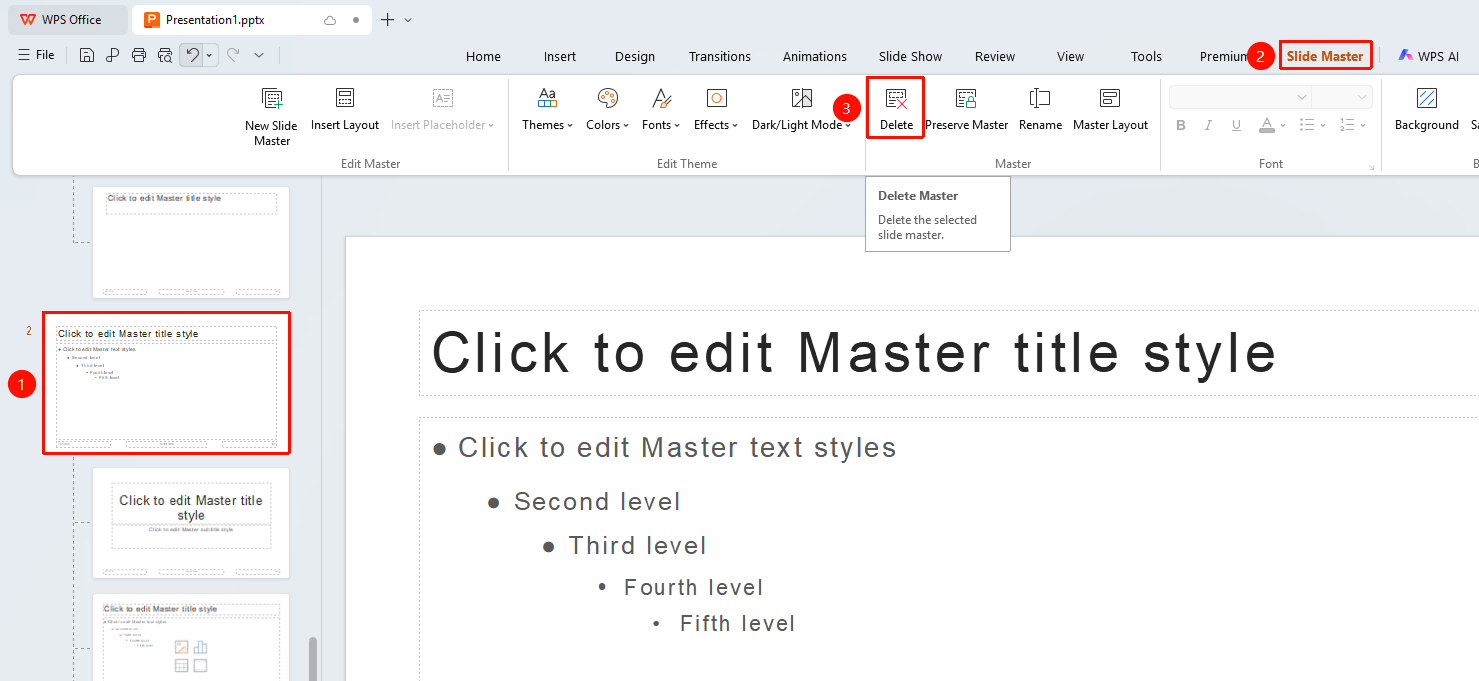Open the Colors theme dropdown
The image size is (1479, 681).
tap(607, 110)
